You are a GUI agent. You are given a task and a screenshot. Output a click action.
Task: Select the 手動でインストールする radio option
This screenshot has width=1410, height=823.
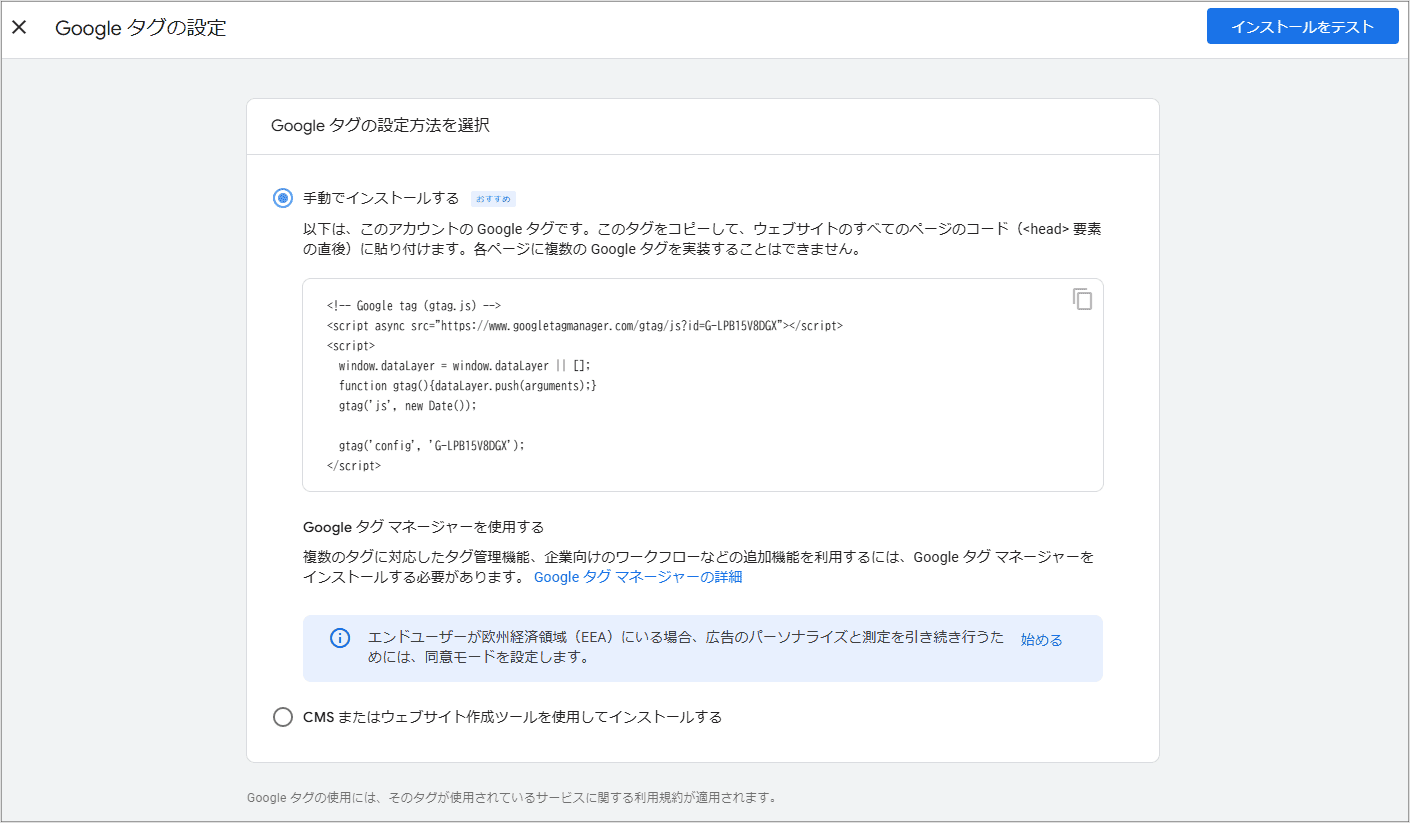[x=283, y=198]
